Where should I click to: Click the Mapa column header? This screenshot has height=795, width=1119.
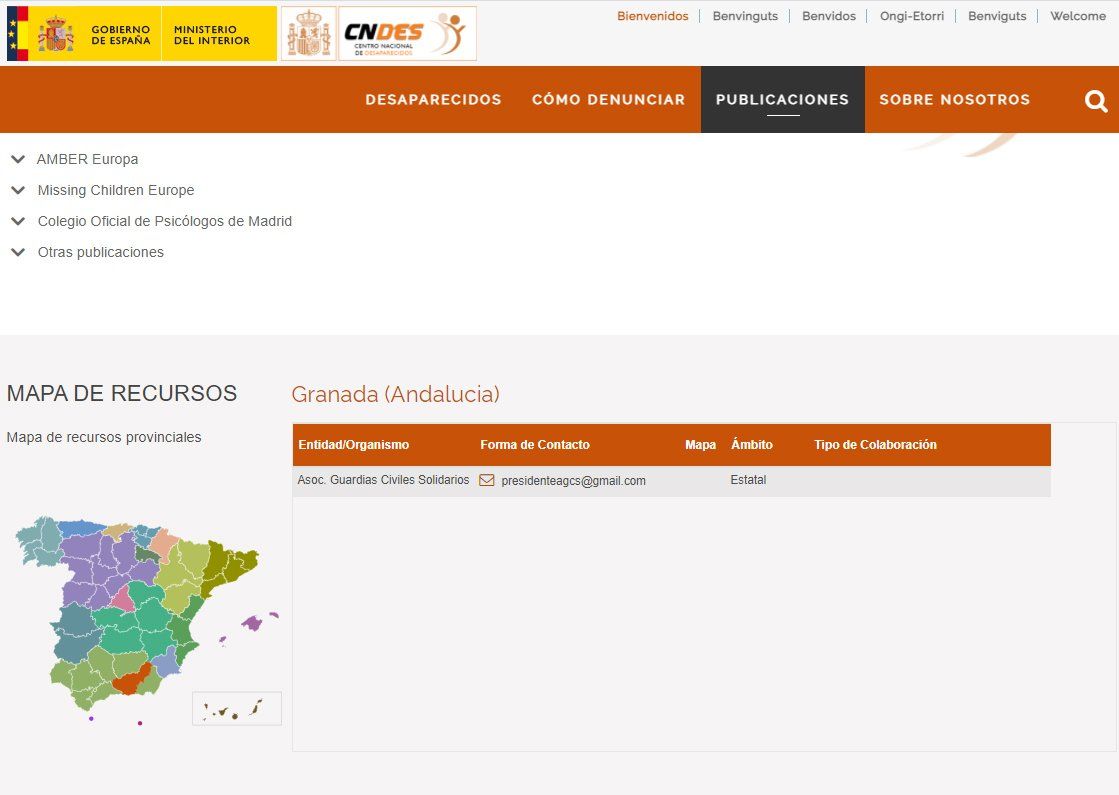coord(700,445)
